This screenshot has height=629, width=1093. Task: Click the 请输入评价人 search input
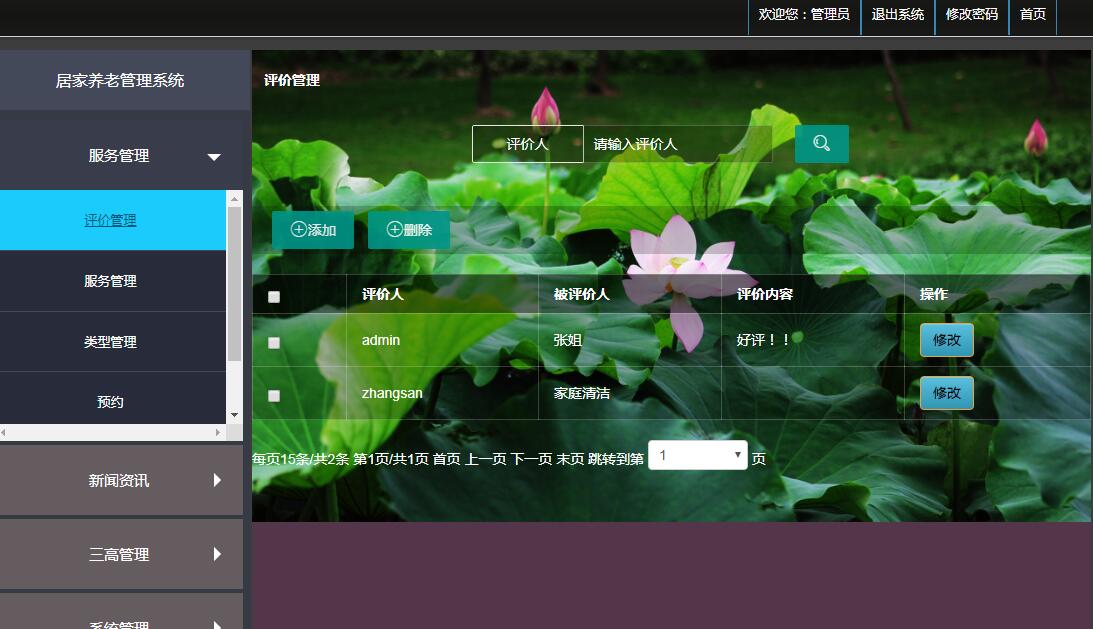(x=678, y=144)
